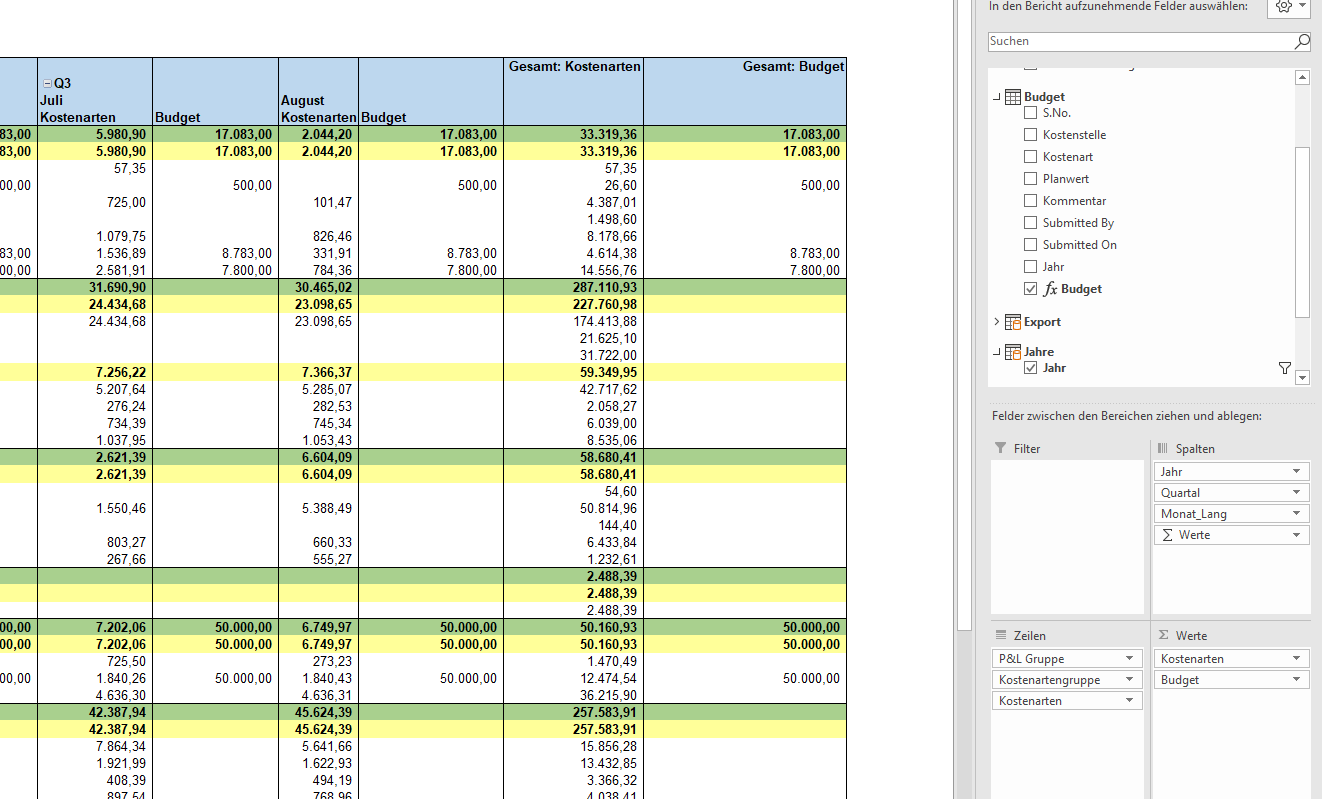Check the Kostenart field checkbox
The height and width of the screenshot is (799, 1322).
pos(1031,157)
